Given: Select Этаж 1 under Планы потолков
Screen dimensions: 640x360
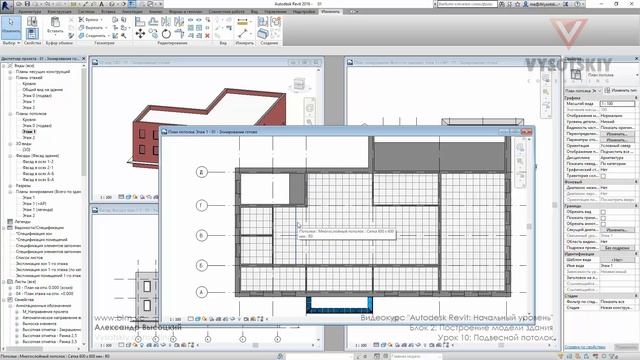Looking at the screenshot, I should 29,132.
